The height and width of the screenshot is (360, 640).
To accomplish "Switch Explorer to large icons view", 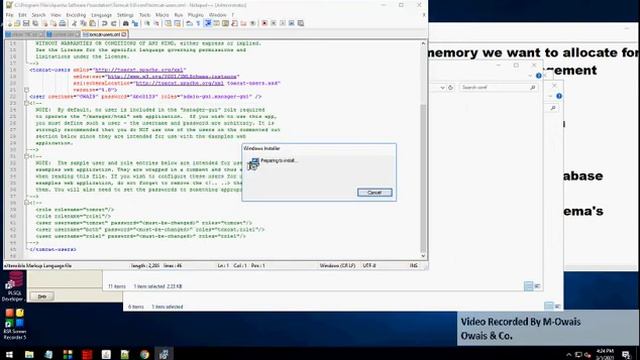I will pos(537,286).
